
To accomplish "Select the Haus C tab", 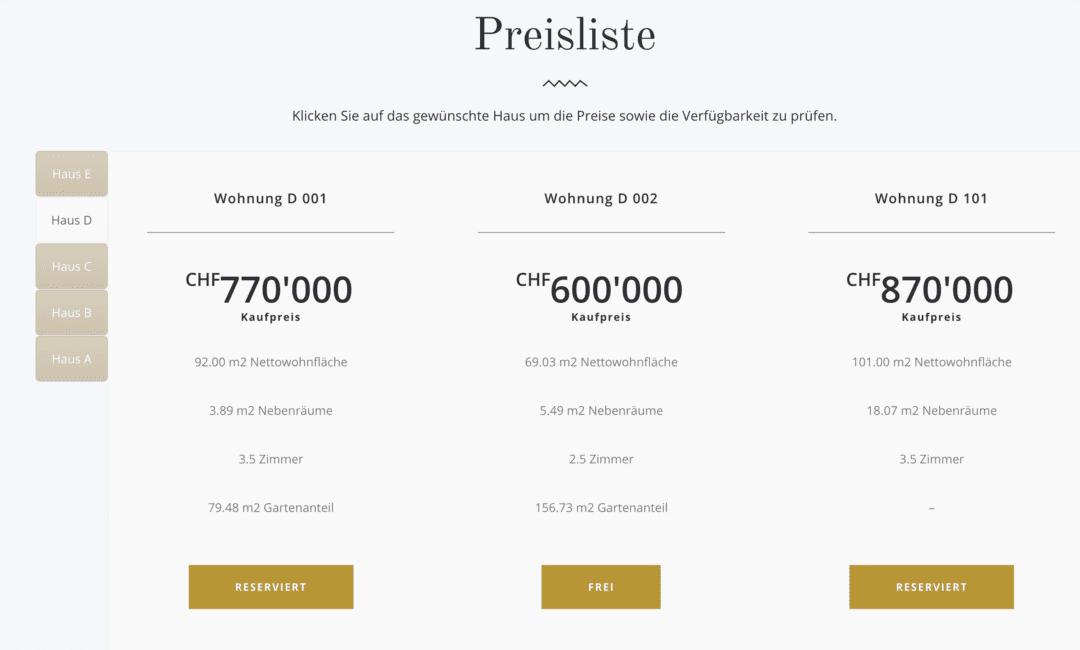I will [71, 265].
